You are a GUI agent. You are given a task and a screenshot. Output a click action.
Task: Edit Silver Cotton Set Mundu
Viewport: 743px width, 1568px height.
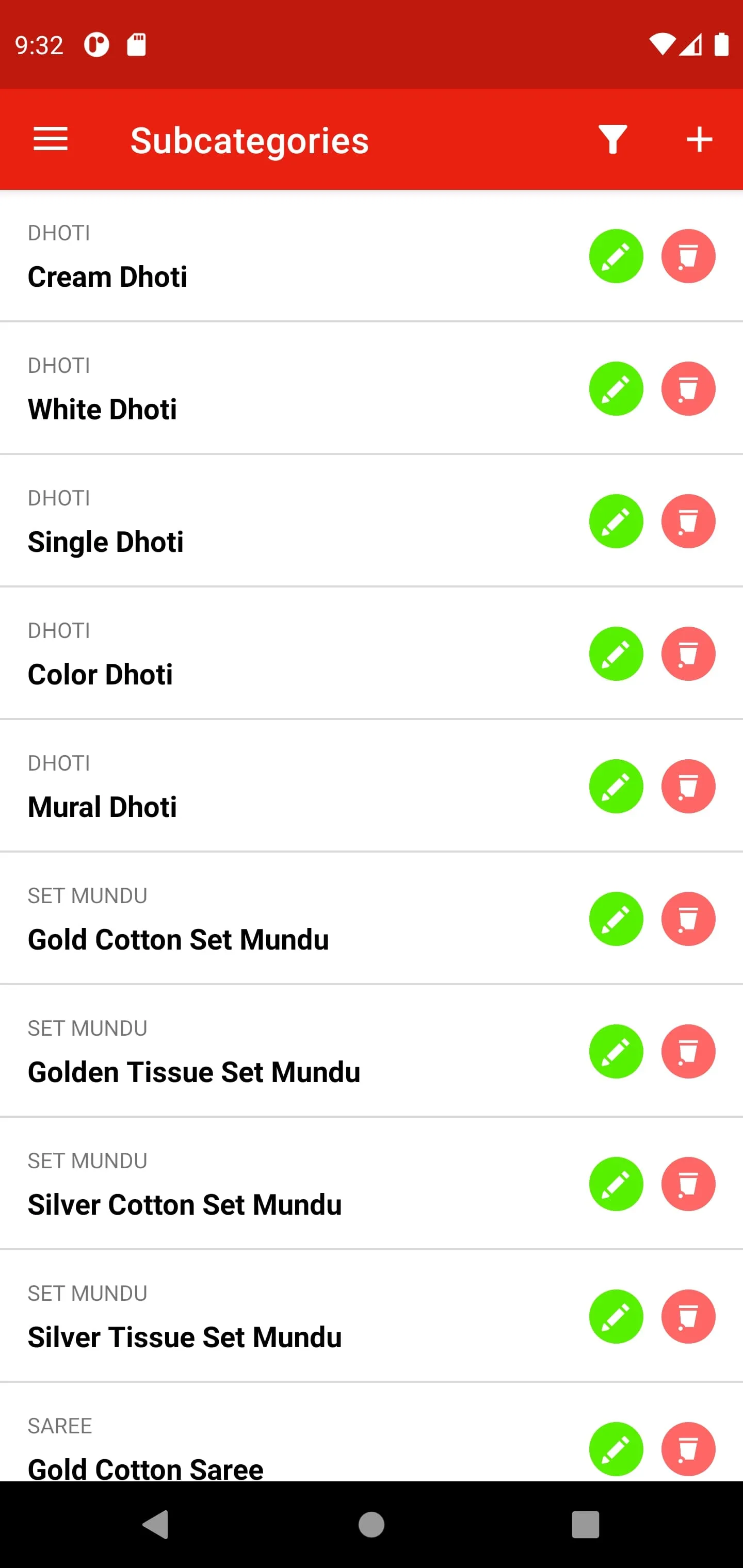(x=616, y=1185)
